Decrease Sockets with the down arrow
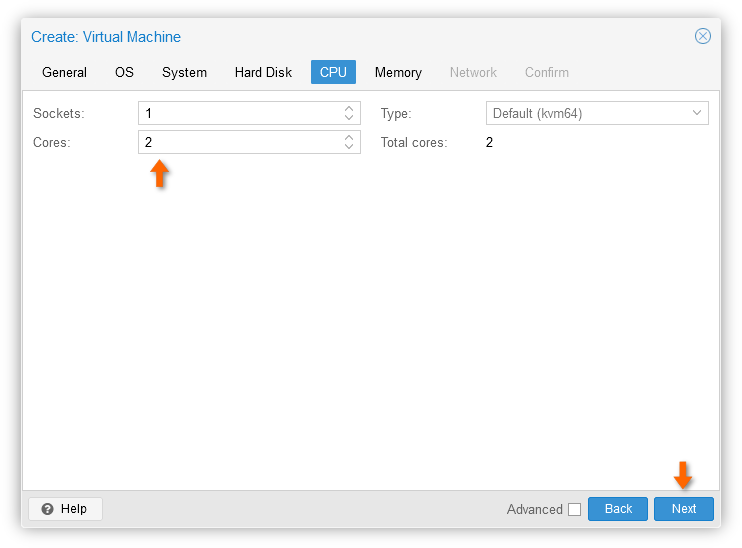The width and height of the screenshot is (742, 548). [349, 117]
